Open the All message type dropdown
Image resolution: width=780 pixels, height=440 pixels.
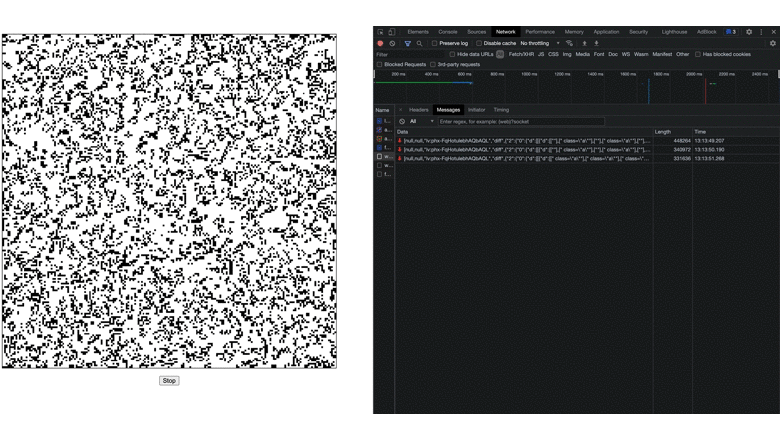(421, 121)
